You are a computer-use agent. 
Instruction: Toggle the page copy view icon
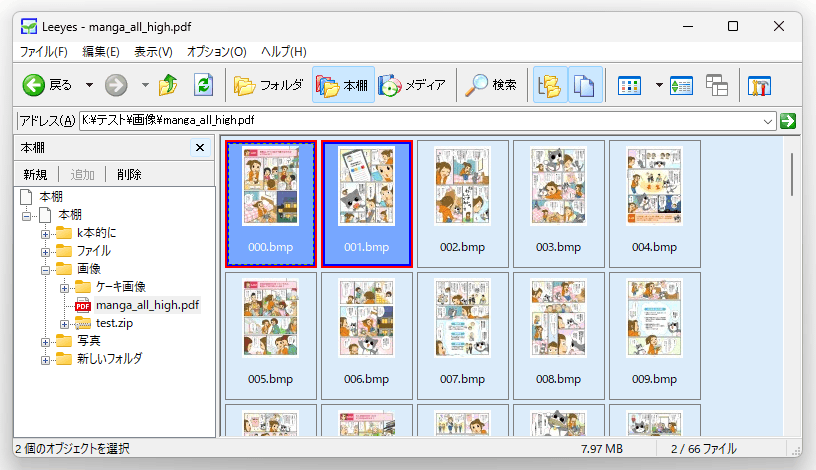(585, 85)
